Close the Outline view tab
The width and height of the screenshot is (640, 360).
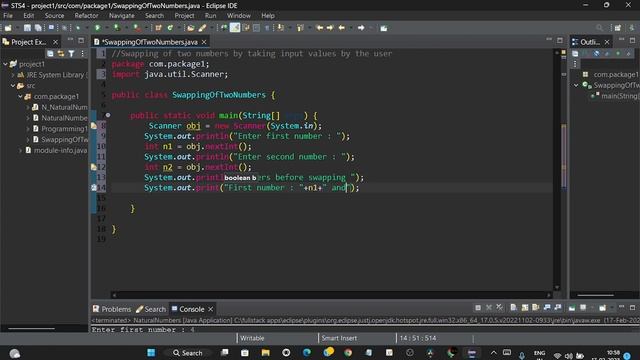(x=607, y=42)
